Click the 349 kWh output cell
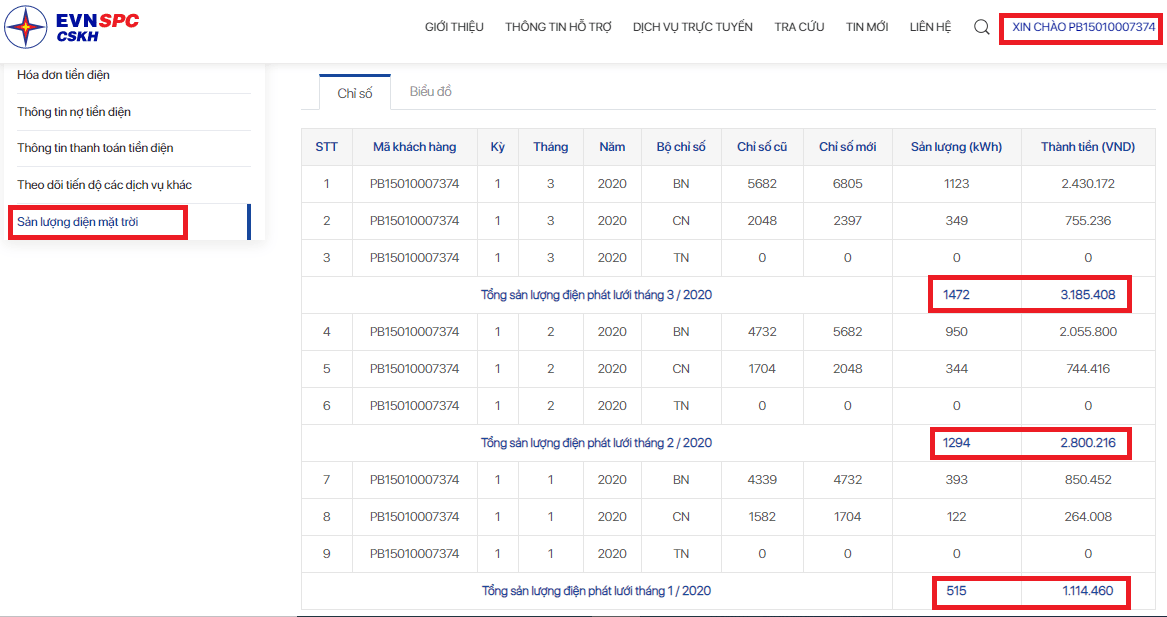This screenshot has height=617, width=1167. (956, 220)
